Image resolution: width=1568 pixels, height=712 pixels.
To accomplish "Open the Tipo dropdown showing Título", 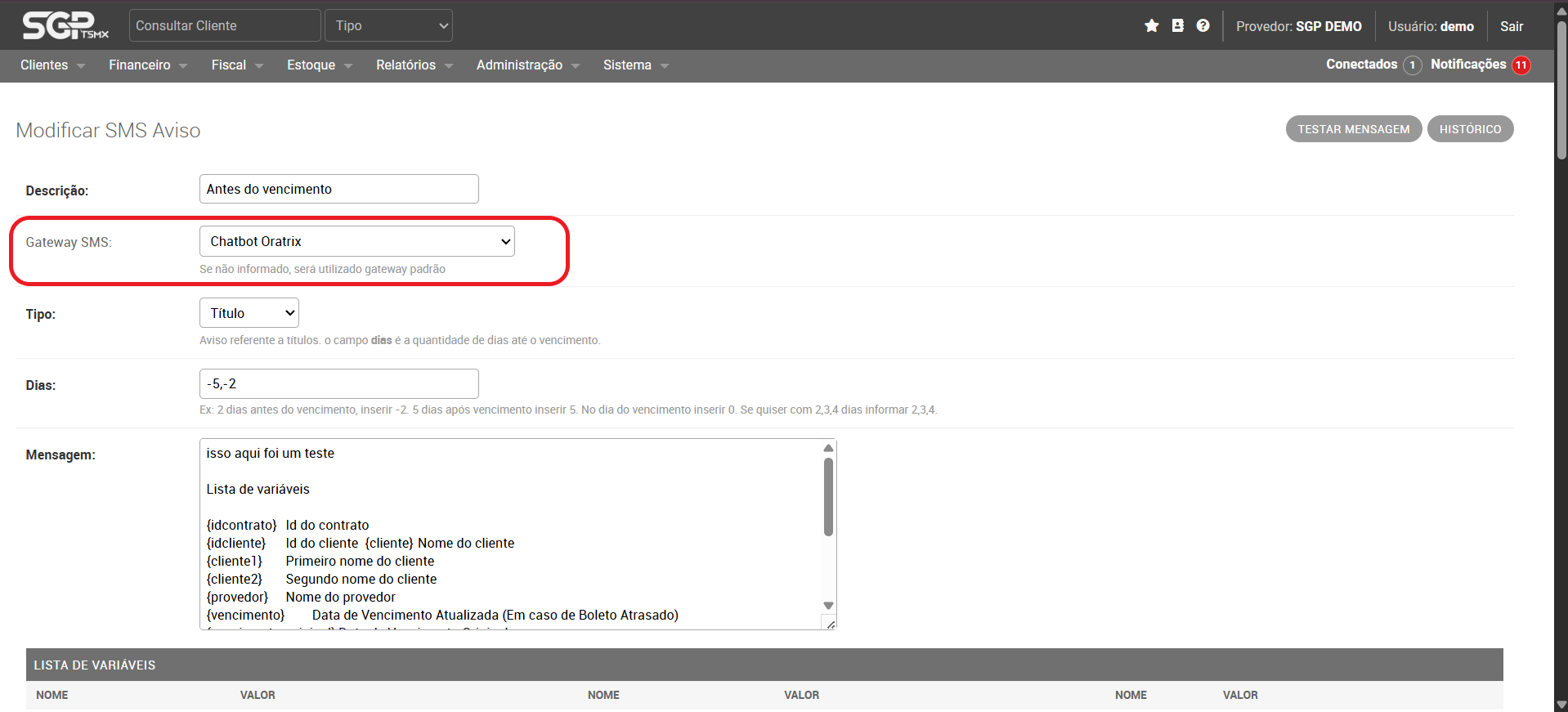I will [x=249, y=313].
